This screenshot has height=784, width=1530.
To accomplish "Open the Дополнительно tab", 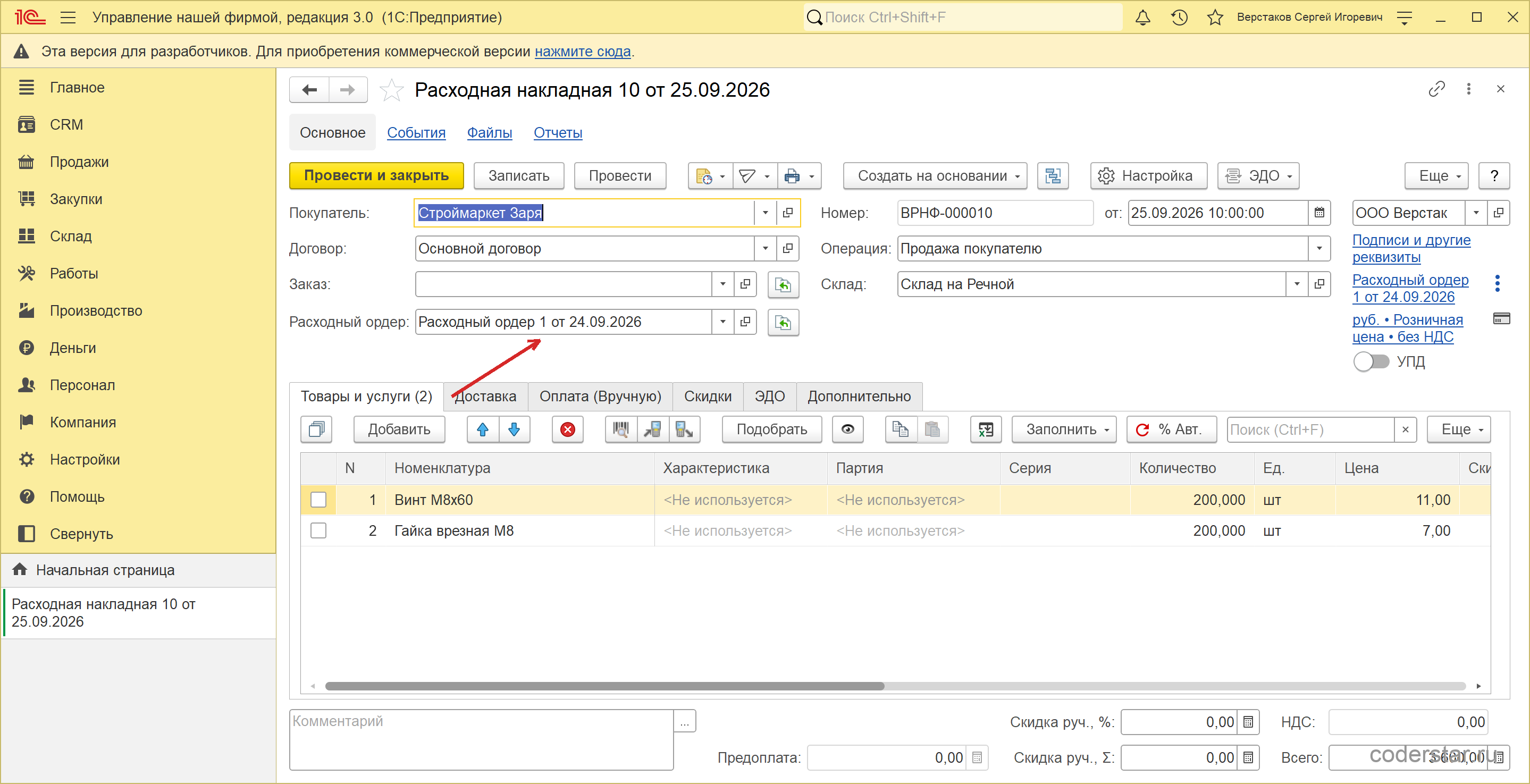I will [859, 397].
